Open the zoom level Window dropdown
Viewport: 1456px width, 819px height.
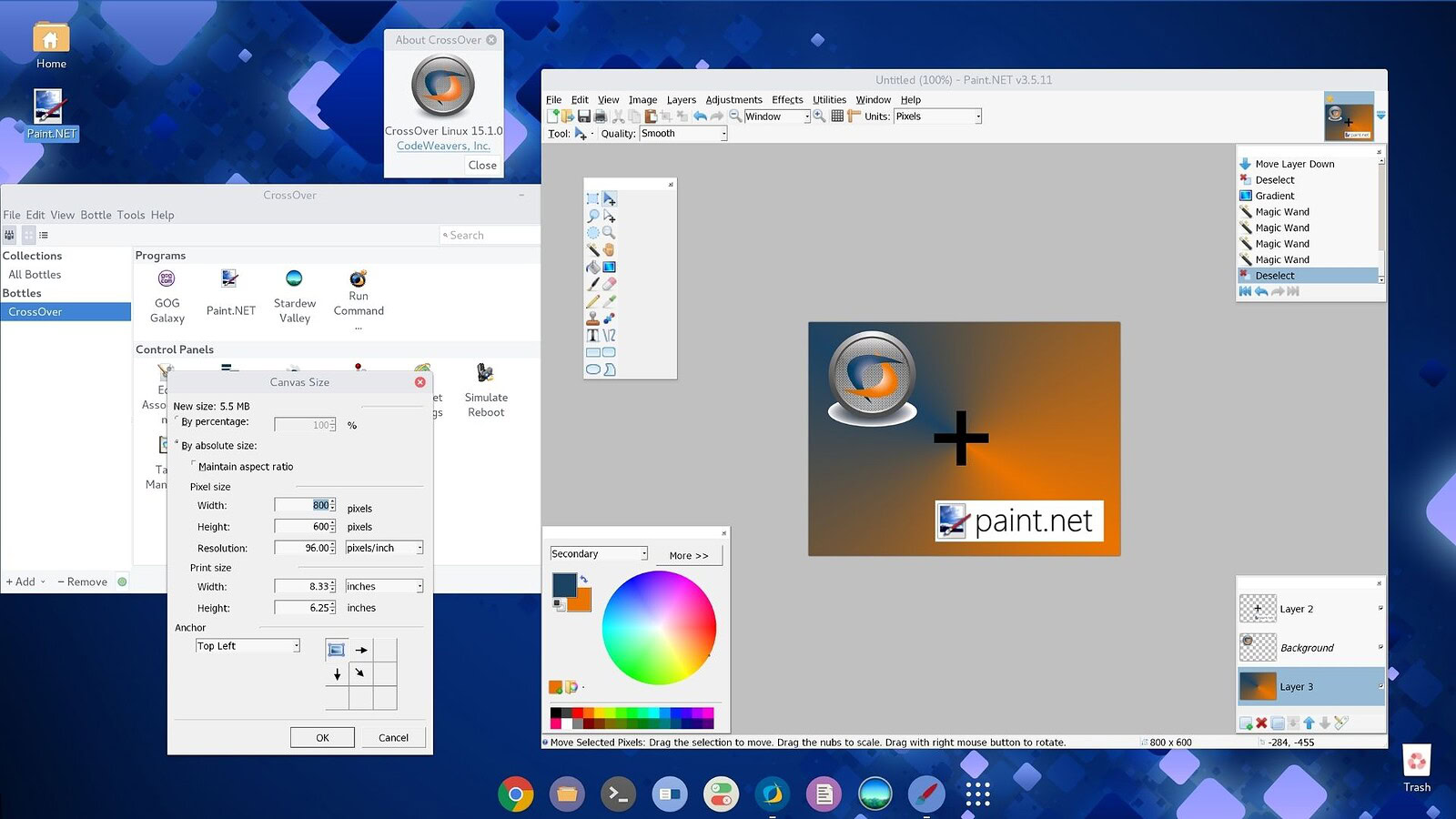(806, 116)
